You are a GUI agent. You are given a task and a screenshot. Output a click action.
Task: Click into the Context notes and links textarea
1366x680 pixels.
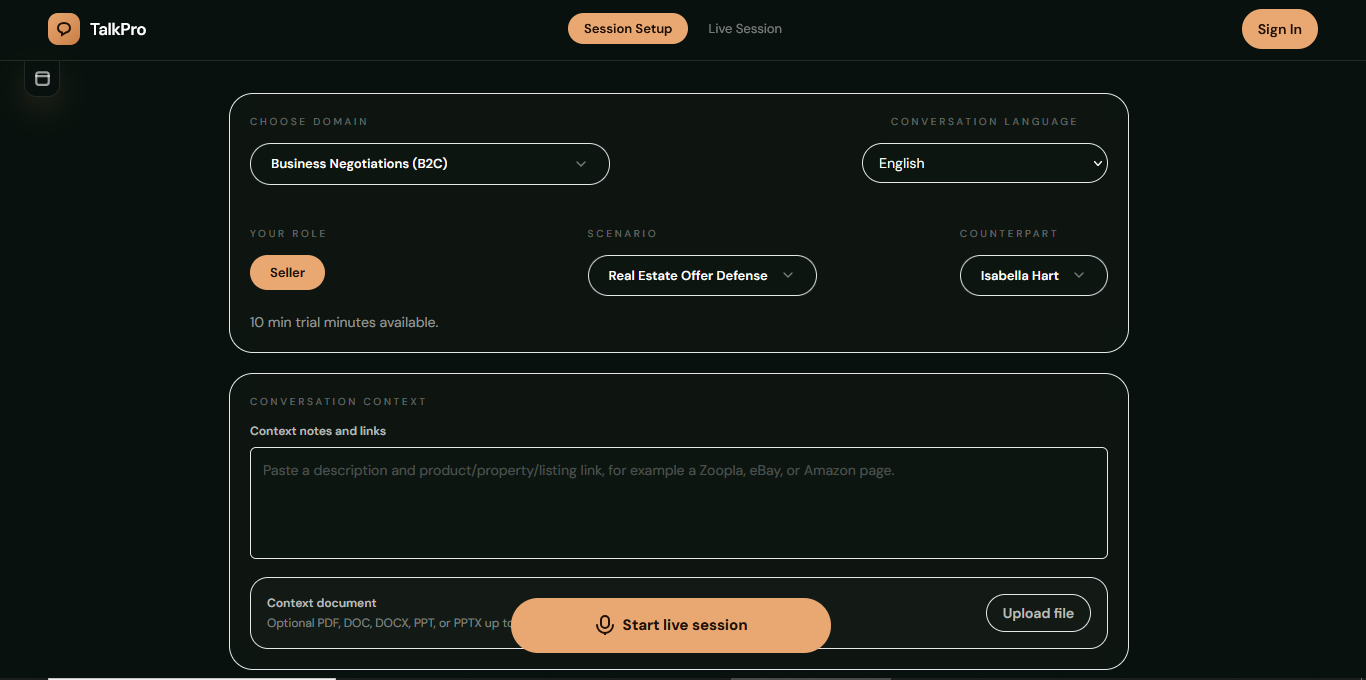click(679, 503)
